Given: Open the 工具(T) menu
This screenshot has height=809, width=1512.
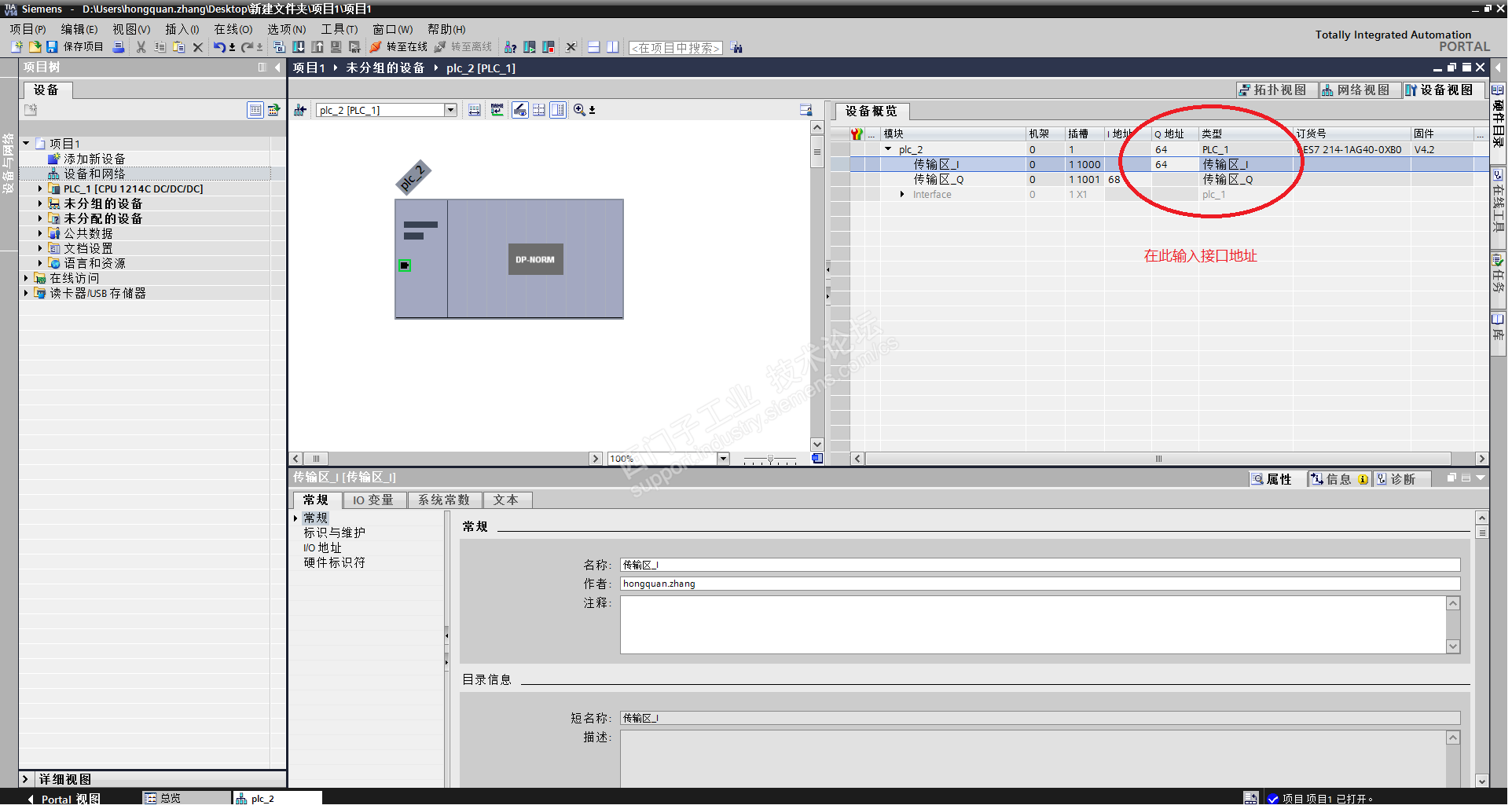Looking at the screenshot, I should 339,29.
